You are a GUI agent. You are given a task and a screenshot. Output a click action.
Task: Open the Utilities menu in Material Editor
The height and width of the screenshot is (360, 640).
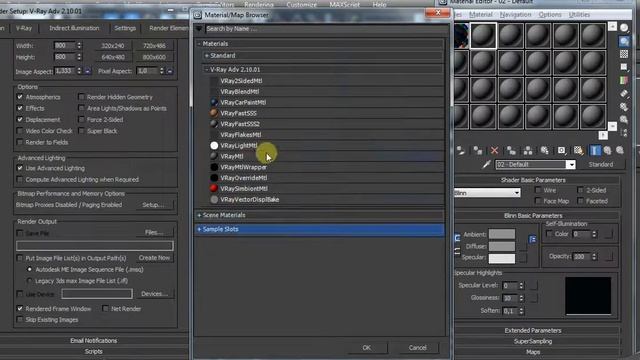[579, 15]
